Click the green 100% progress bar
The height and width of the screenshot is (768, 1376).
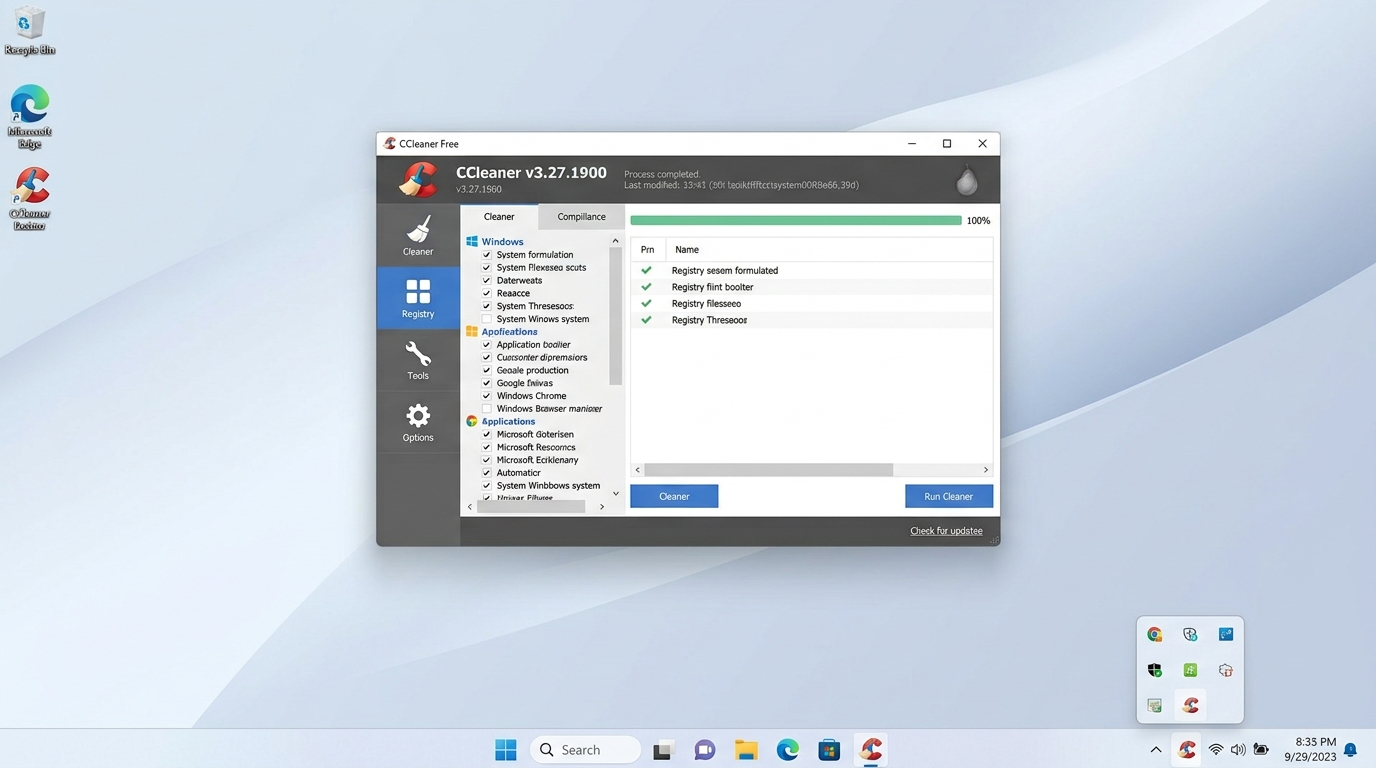tap(796, 220)
